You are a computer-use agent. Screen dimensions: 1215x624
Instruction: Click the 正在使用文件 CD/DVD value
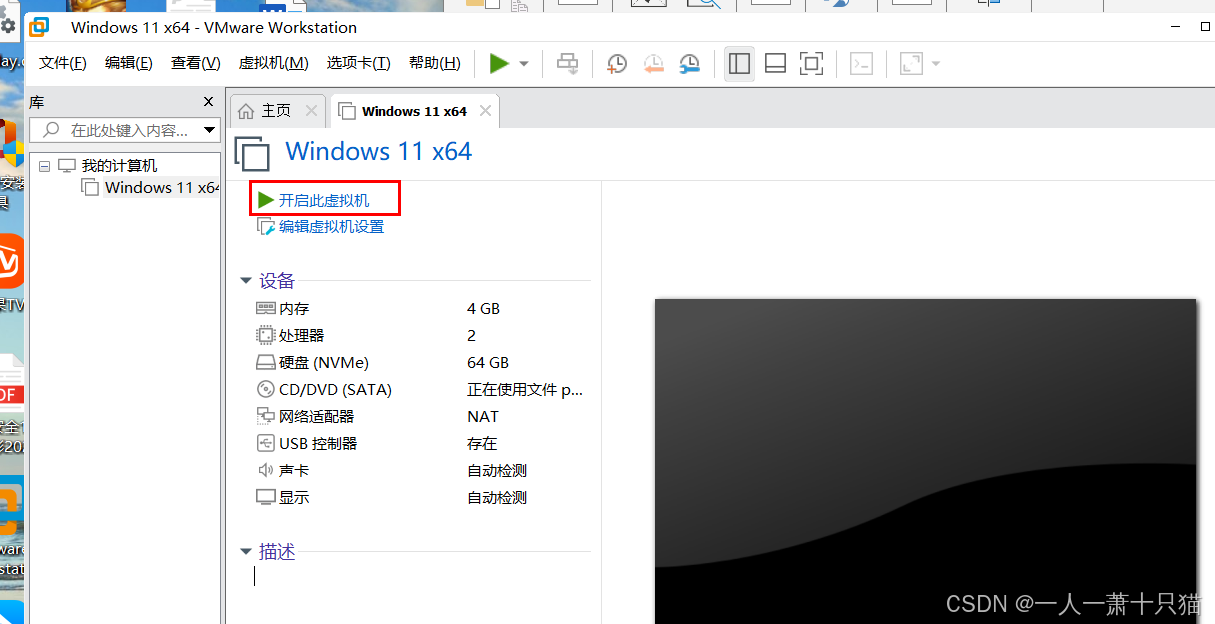coord(525,390)
